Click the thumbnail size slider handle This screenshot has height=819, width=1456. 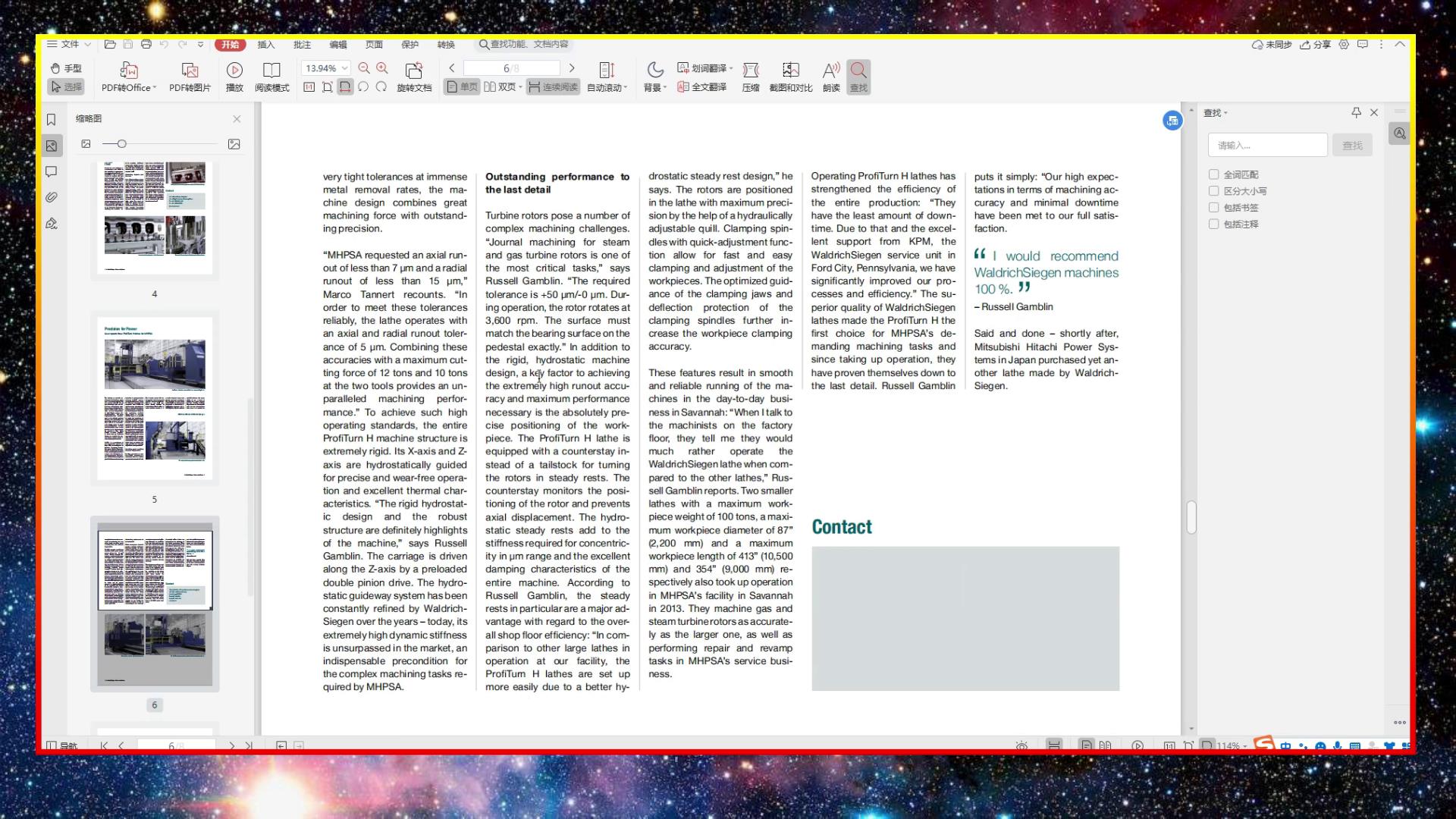coord(121,144)
